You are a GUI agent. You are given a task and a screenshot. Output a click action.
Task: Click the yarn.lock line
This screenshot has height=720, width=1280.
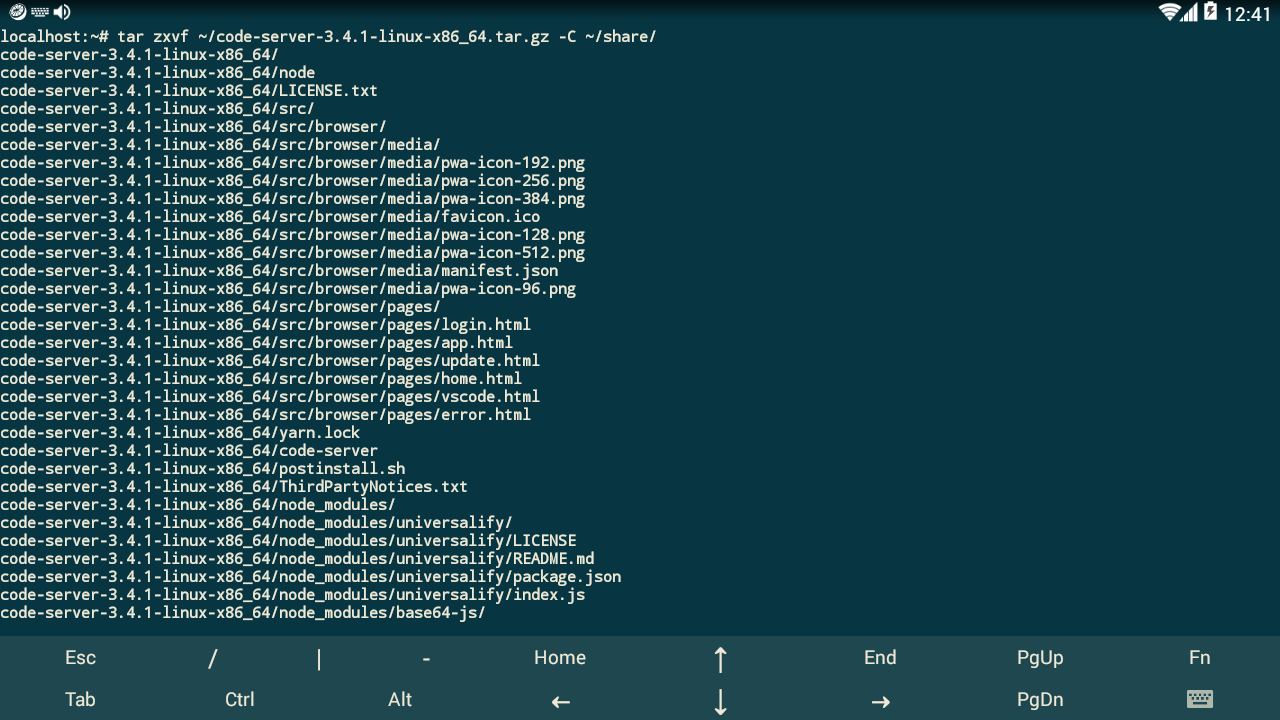coord(180,432)
